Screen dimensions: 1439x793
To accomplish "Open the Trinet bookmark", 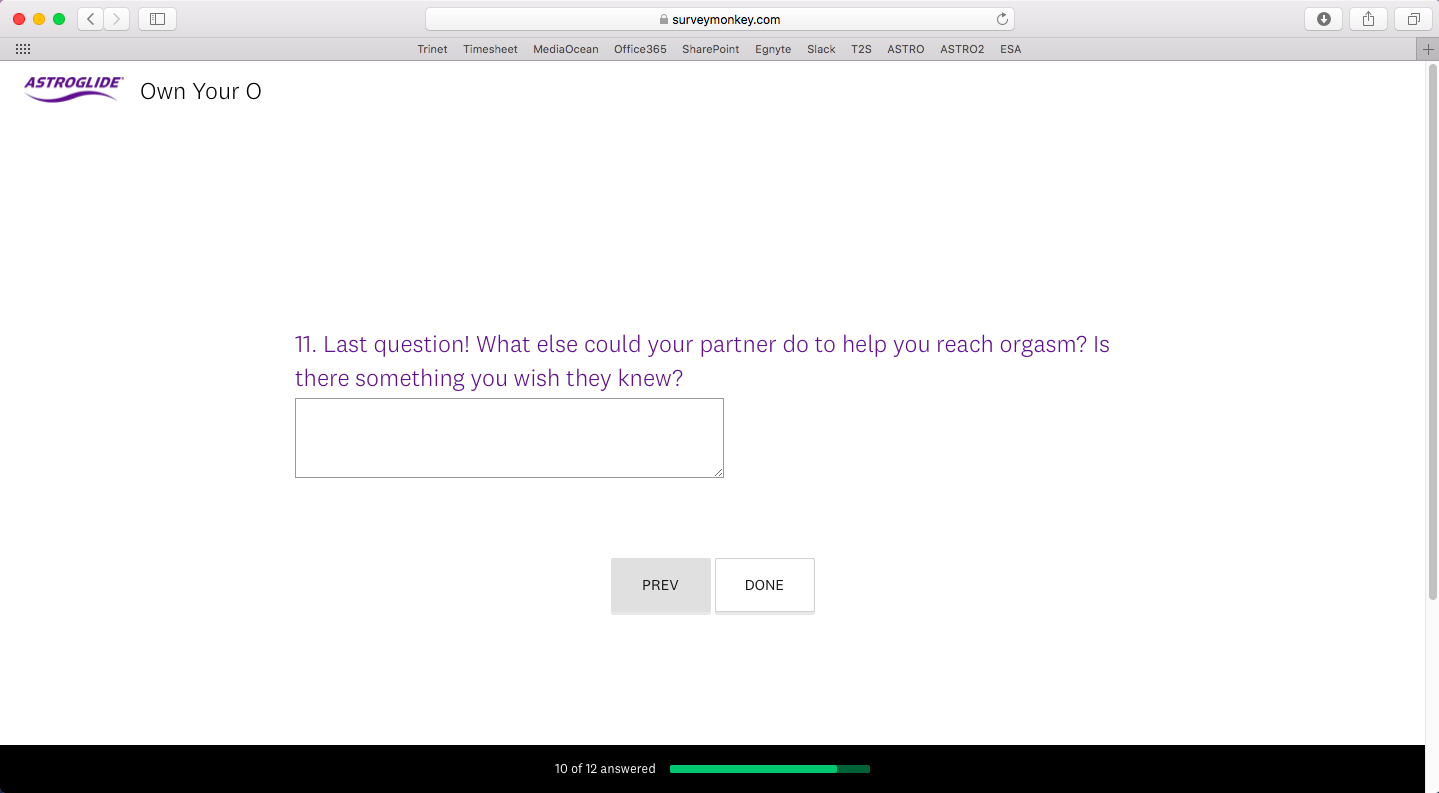I will (x=432, y=49).
